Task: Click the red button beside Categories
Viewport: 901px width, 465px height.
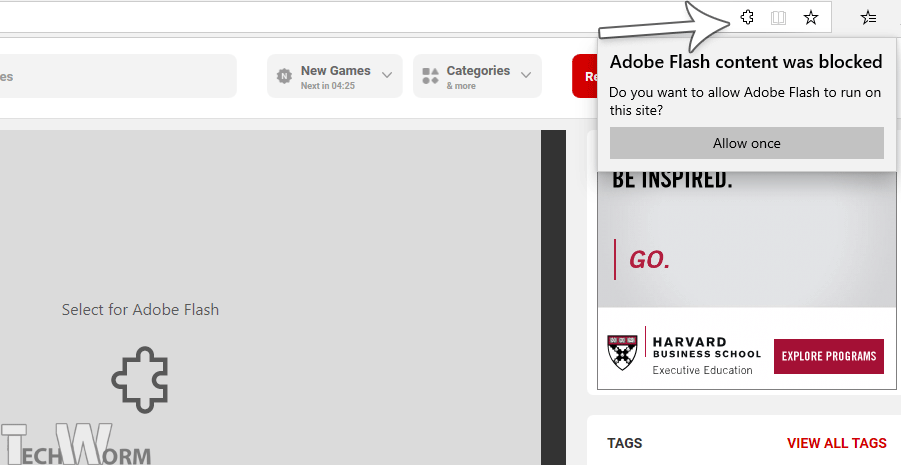Action: (584, 76)
